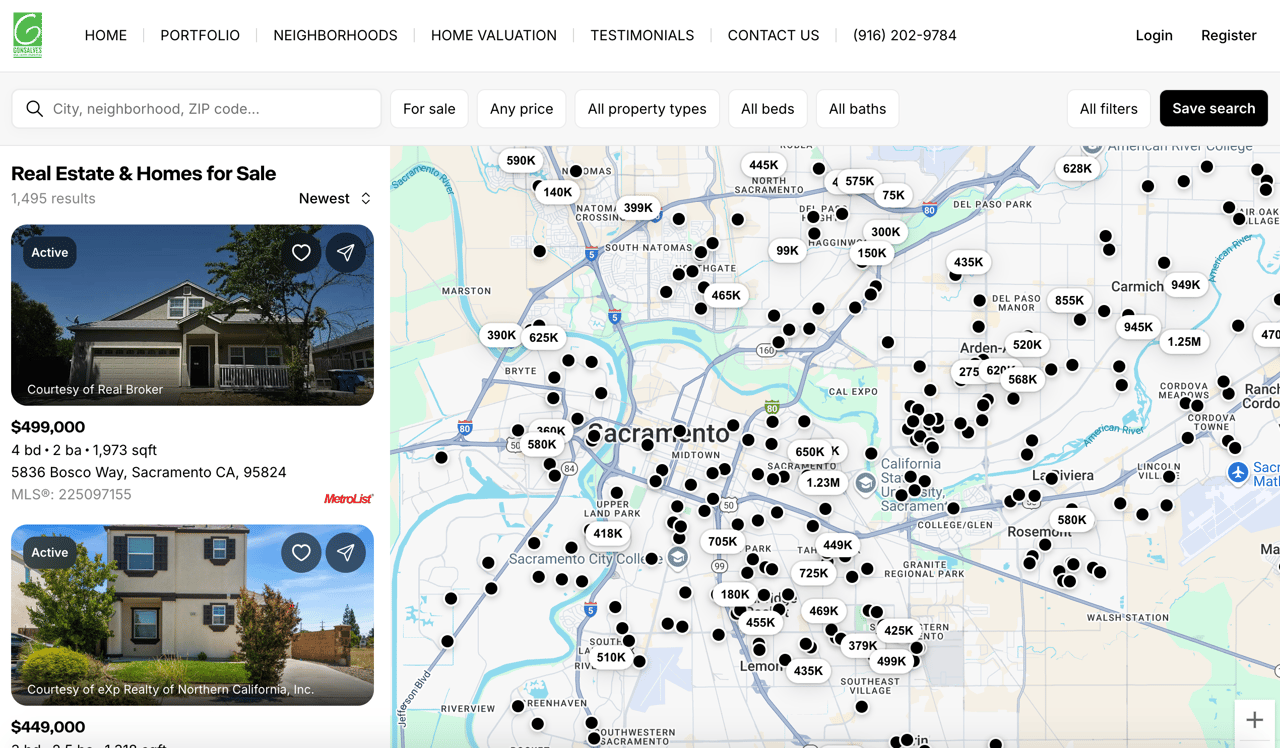Click the Register link

coord(1228,35)
